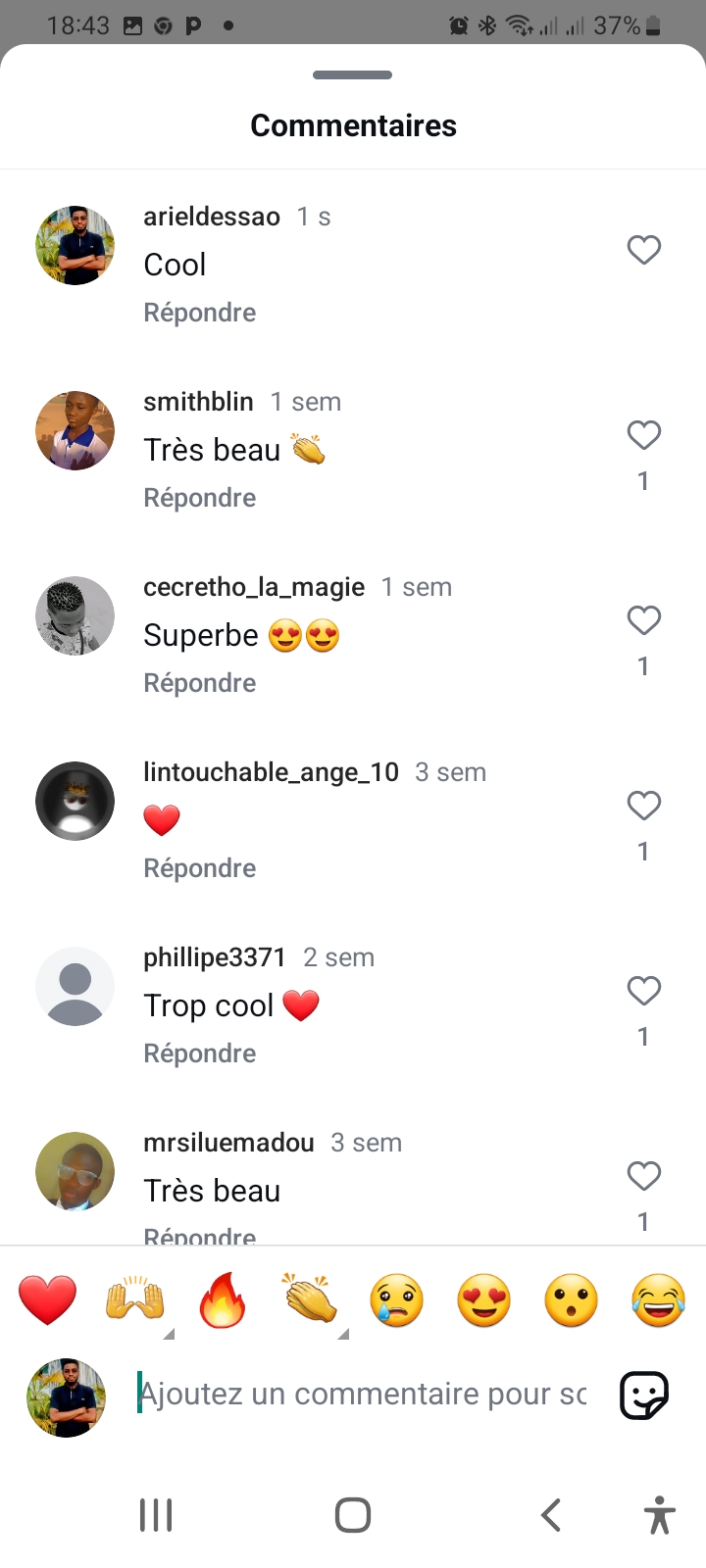Screen dimensions: 706x1568
Task: Open the sticker picker icon
Action: click(x=644, y=1395)
